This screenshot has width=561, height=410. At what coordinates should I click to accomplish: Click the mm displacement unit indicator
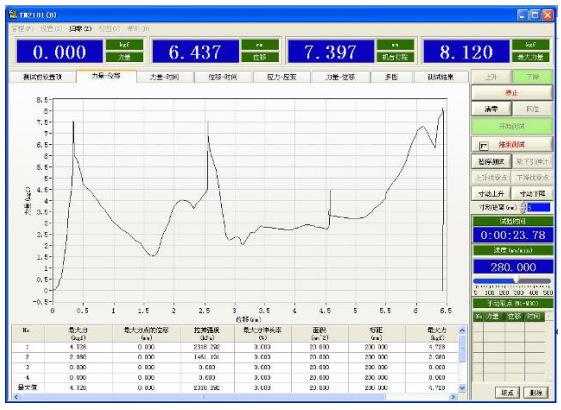pyautogui.click(x=260, y=45)
